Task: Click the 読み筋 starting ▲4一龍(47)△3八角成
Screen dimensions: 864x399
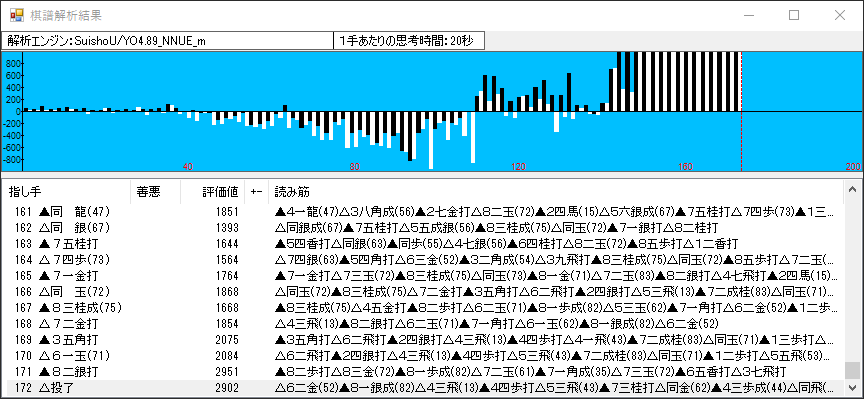Action: (555, 212)
